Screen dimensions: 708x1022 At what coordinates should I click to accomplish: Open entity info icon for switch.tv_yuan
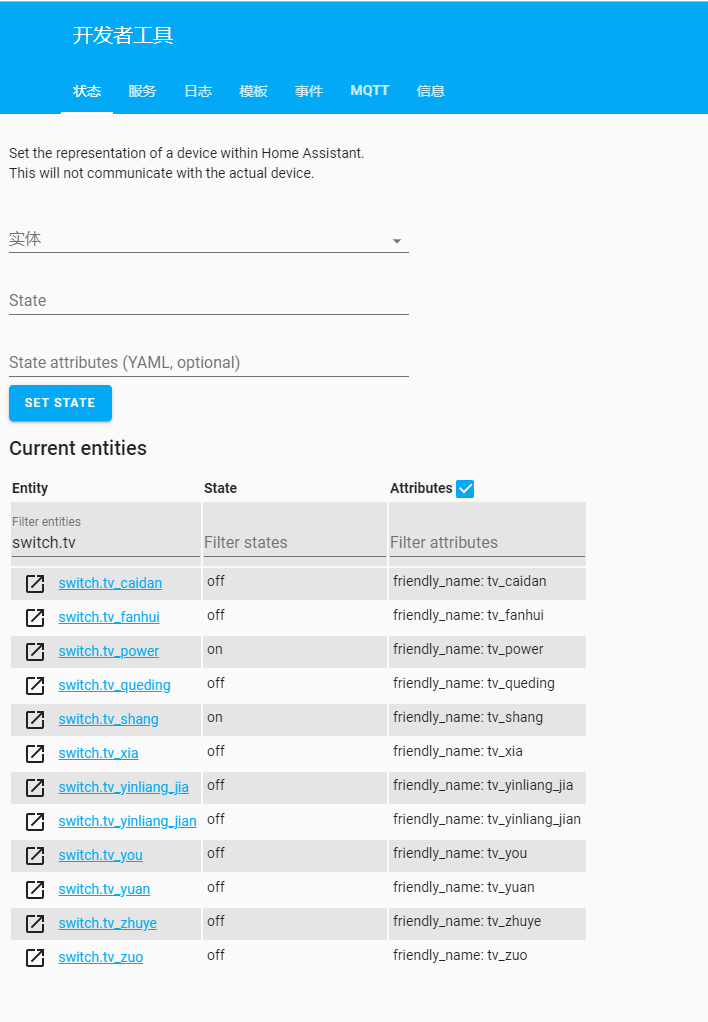coord(35,889)
